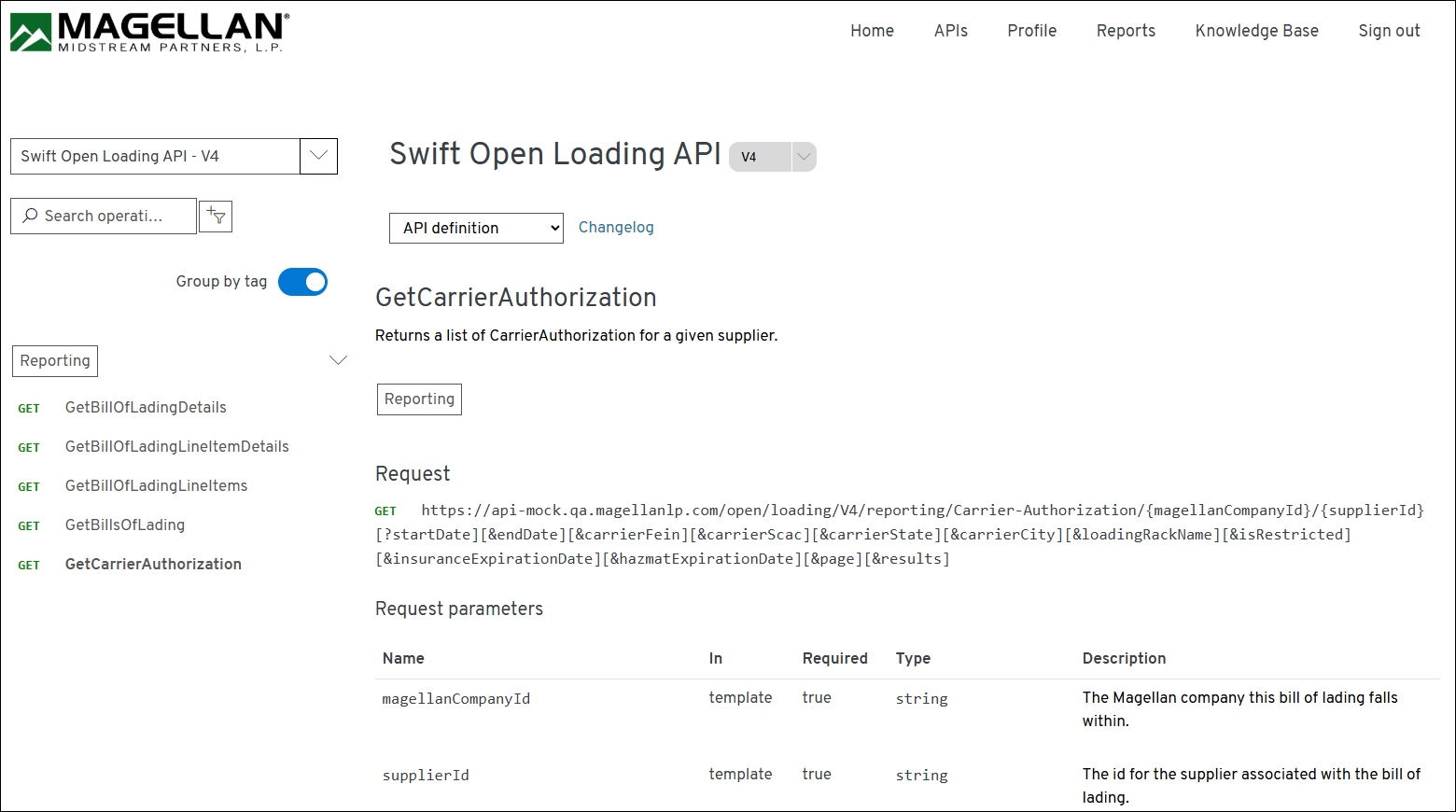Open the API definition dropdown
Viewport: 1456px width, 812px height.
click(476, 228)
